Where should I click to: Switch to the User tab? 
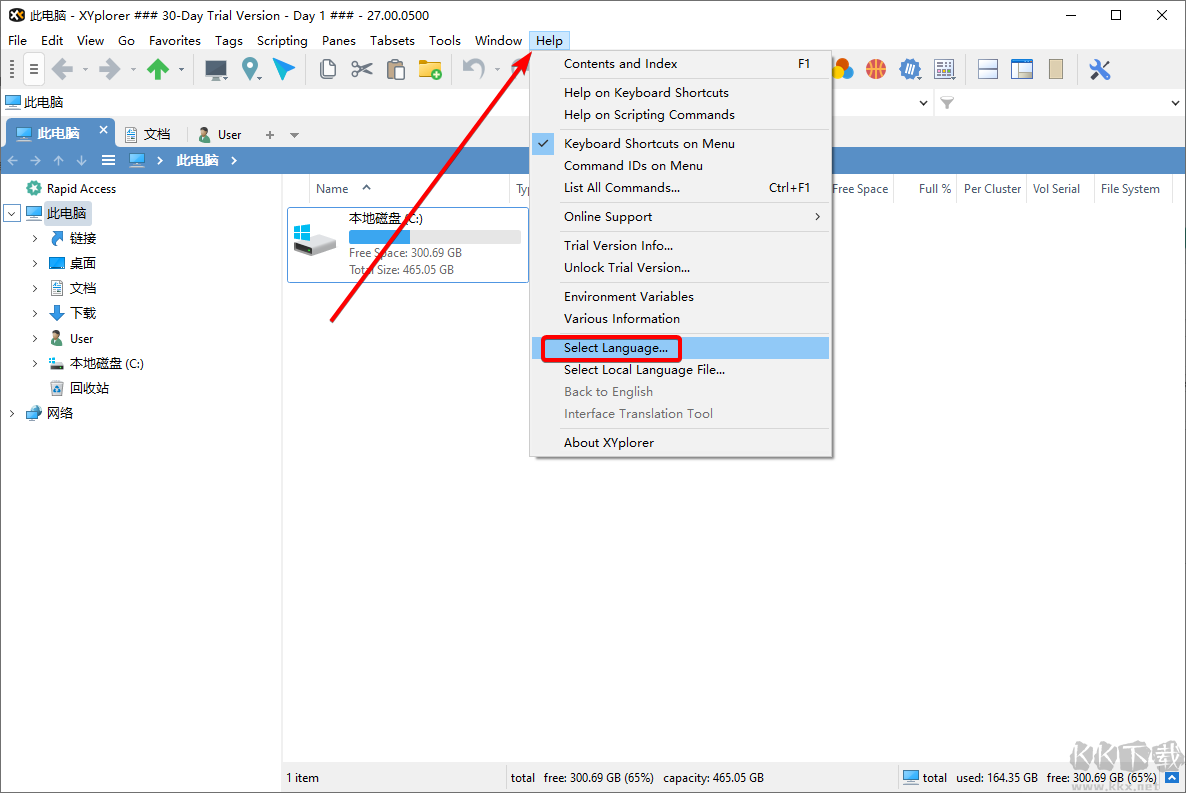220,135
